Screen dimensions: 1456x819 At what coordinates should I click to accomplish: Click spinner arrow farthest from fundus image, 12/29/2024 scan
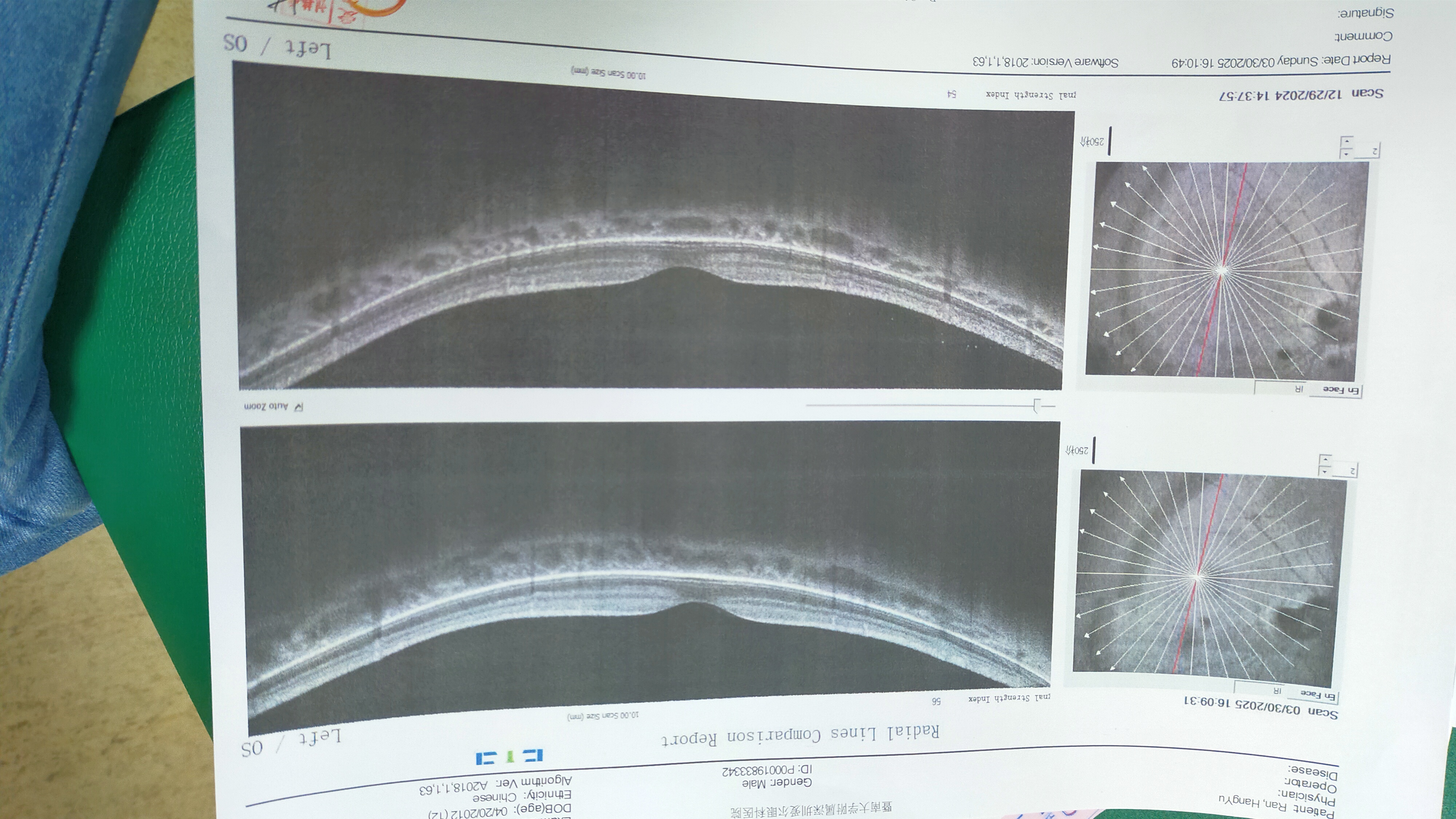(x=1347, y=141)
